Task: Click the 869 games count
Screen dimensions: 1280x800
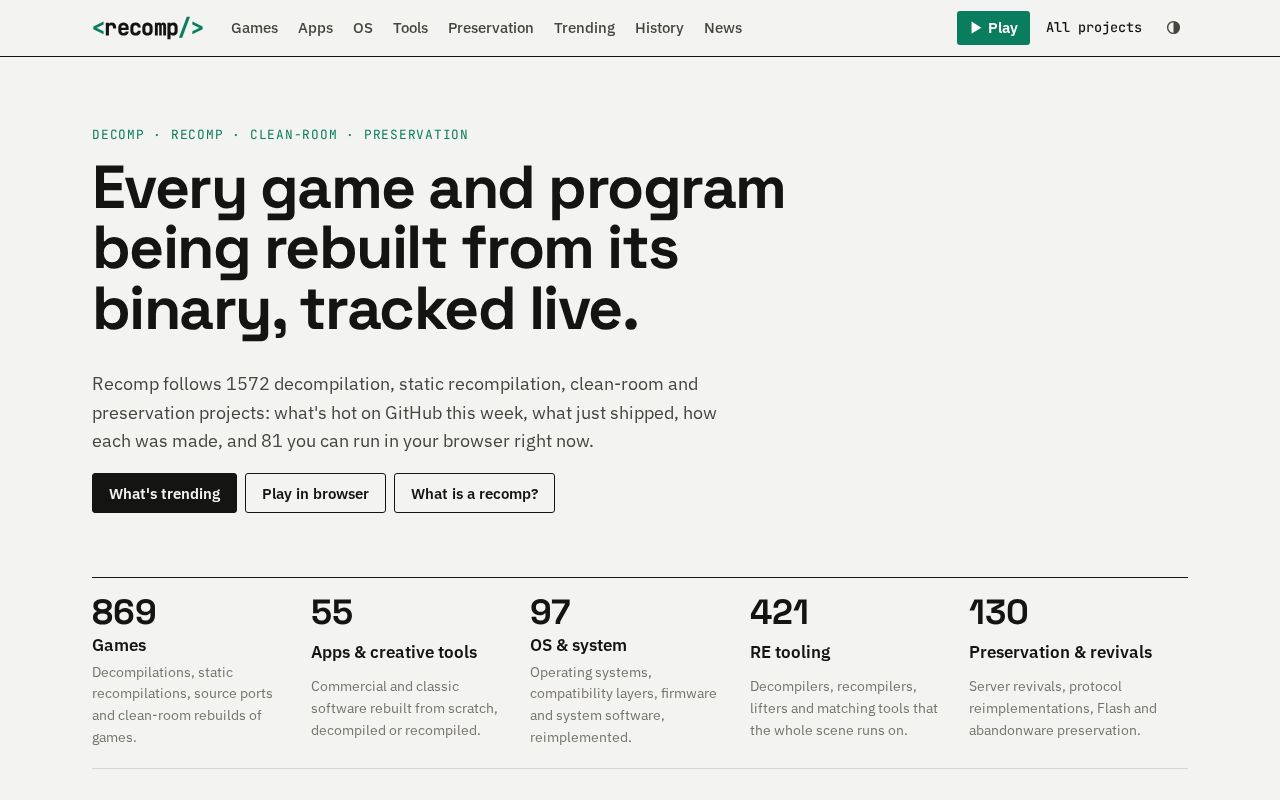Action: (x=124, y=612)
